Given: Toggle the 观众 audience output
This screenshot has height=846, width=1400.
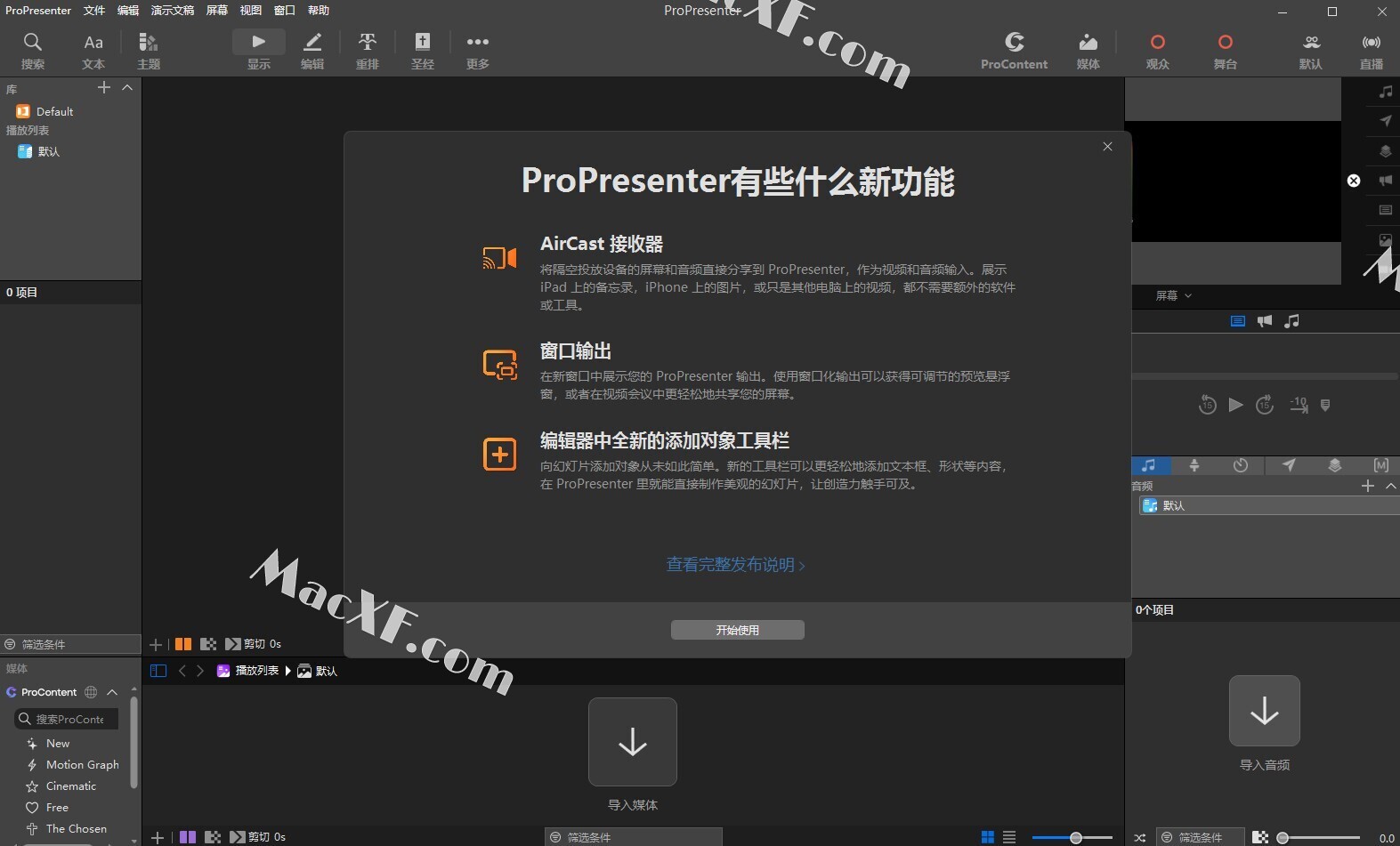Looking at the screenshot, I should tap(1158, 51).
